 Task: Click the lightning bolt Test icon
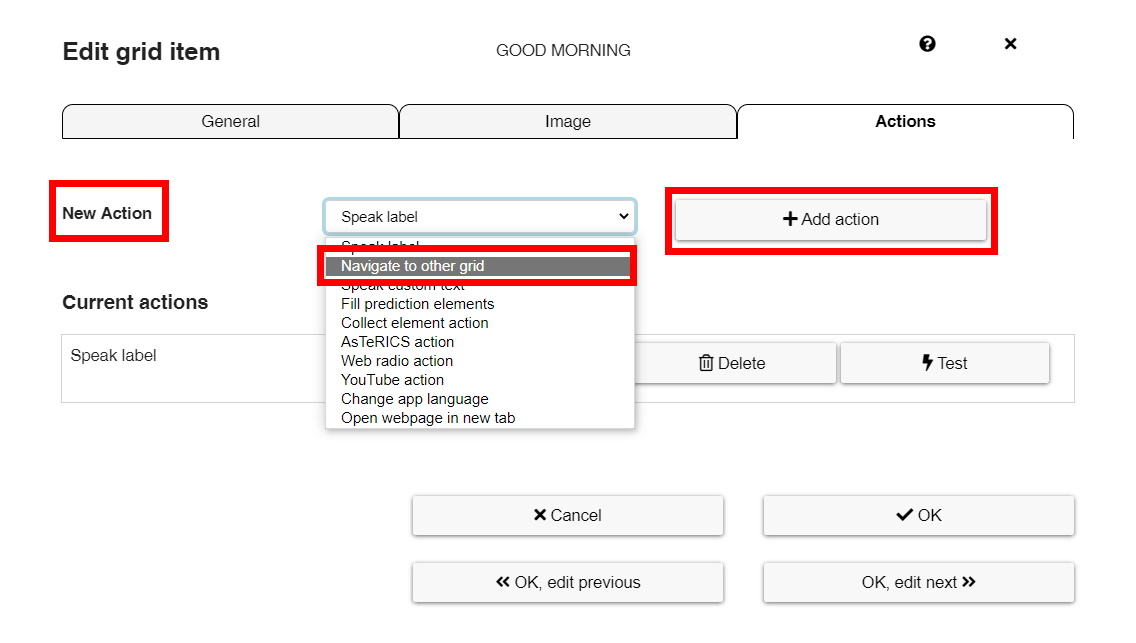coord(927,362)
